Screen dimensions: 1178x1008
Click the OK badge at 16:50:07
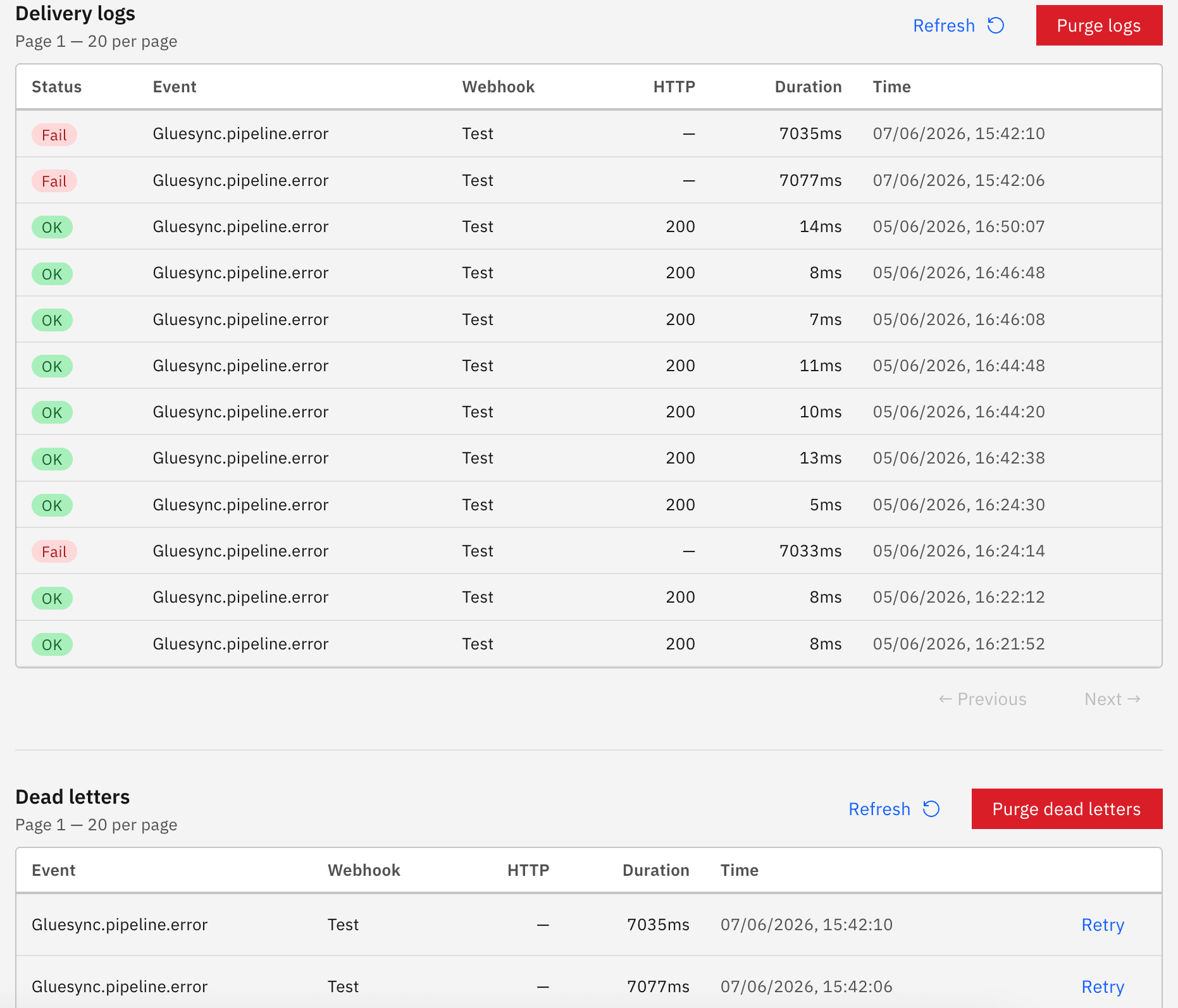point(52,227)
